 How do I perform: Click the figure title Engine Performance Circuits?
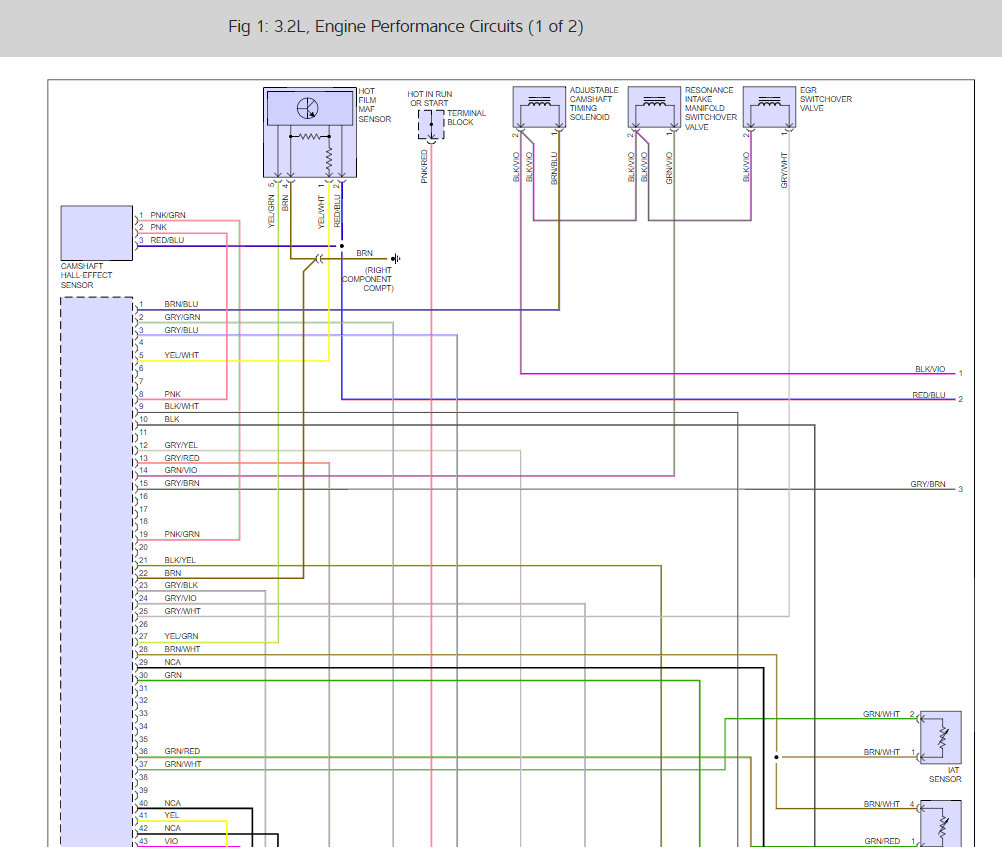(406, 27)
